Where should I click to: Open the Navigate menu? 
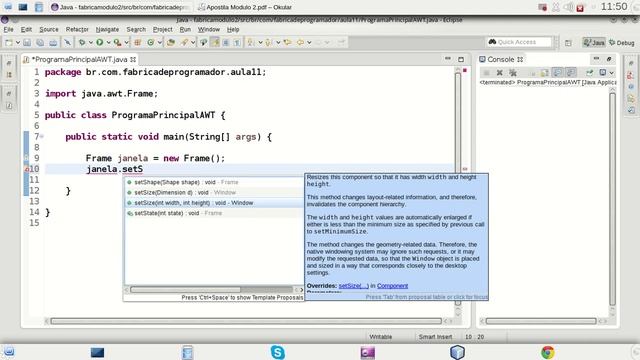point(107,29)
